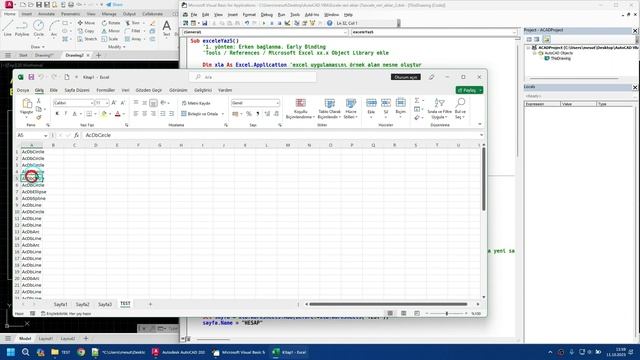Toggle italic (T) formatting in Excel

tap(65, 114)
